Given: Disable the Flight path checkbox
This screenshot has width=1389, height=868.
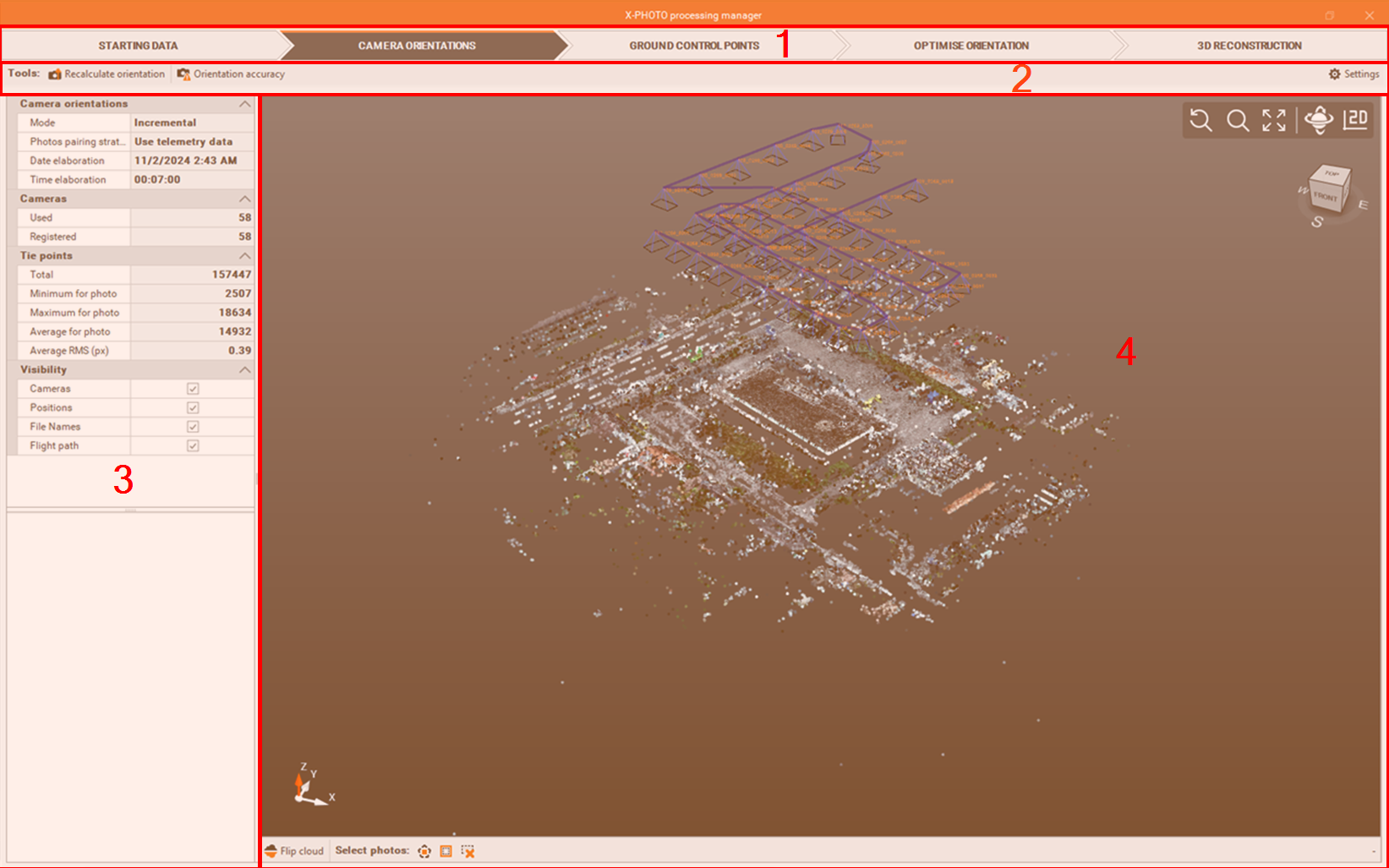Looking at the screenshot, I should tap(193, 445).
